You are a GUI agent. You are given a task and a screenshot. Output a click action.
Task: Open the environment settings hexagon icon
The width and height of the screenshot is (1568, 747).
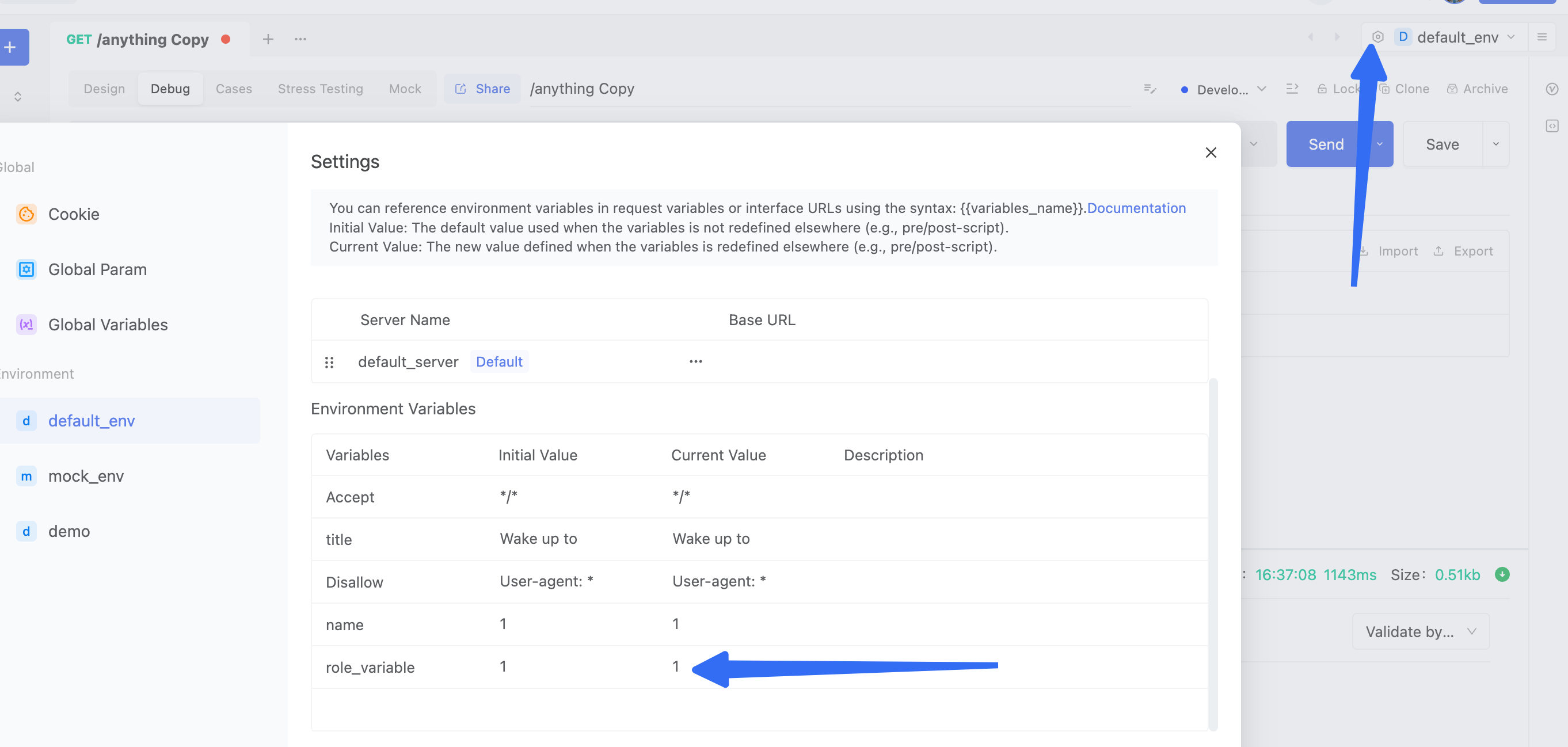tap(1377, 37)
